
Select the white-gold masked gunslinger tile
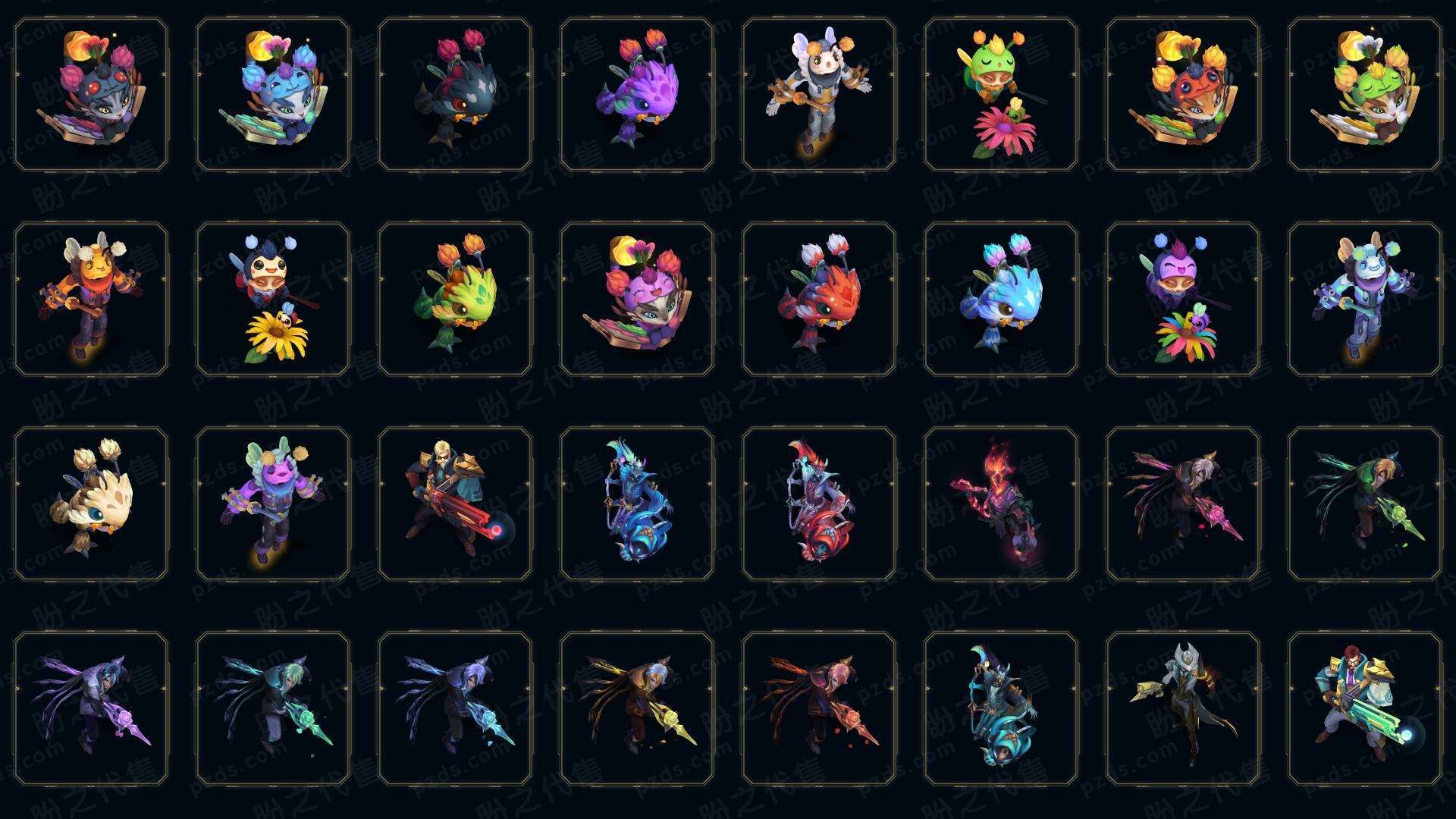click(x=1183, y=708)
